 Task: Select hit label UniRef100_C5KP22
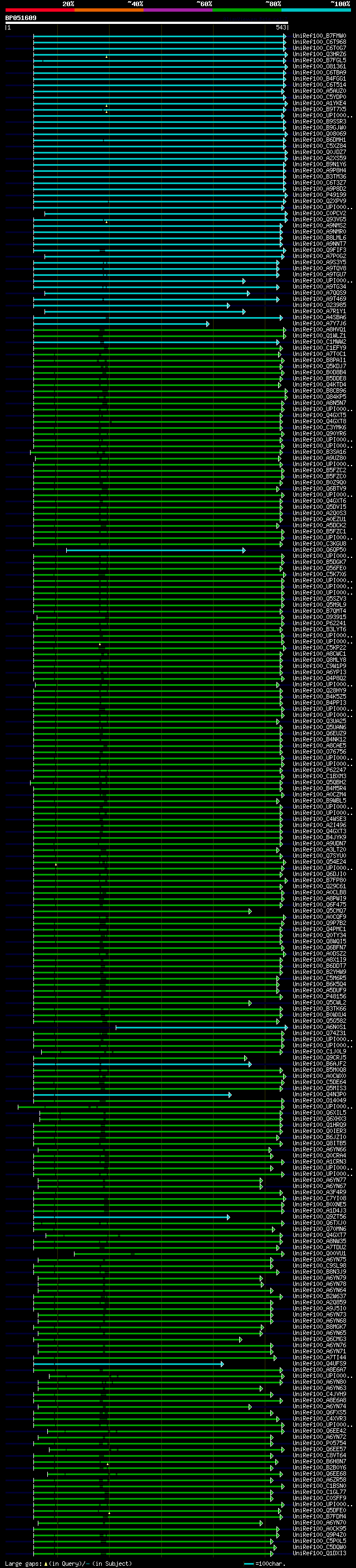point(319,647)
